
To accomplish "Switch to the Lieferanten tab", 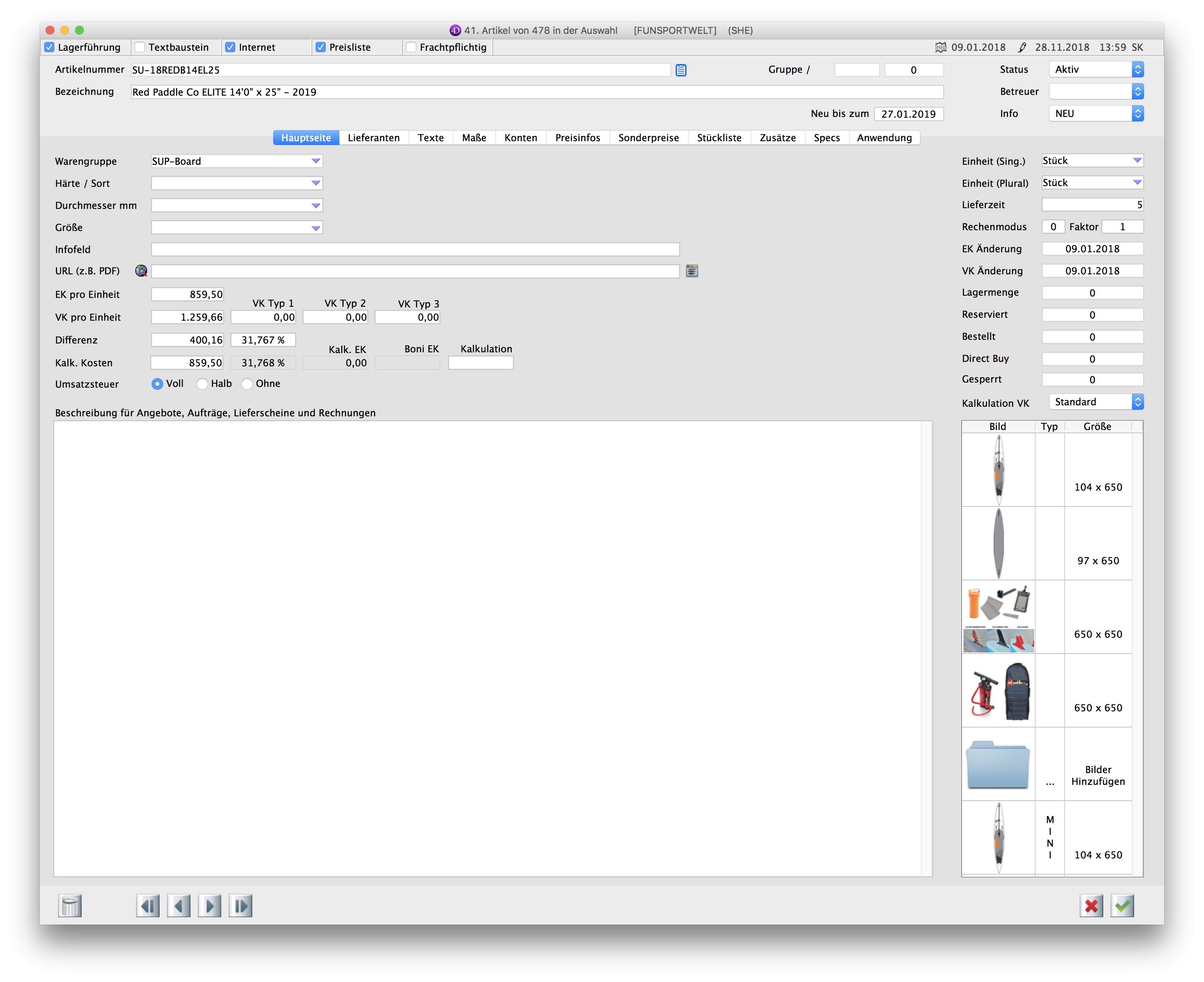I will point(373,138).
